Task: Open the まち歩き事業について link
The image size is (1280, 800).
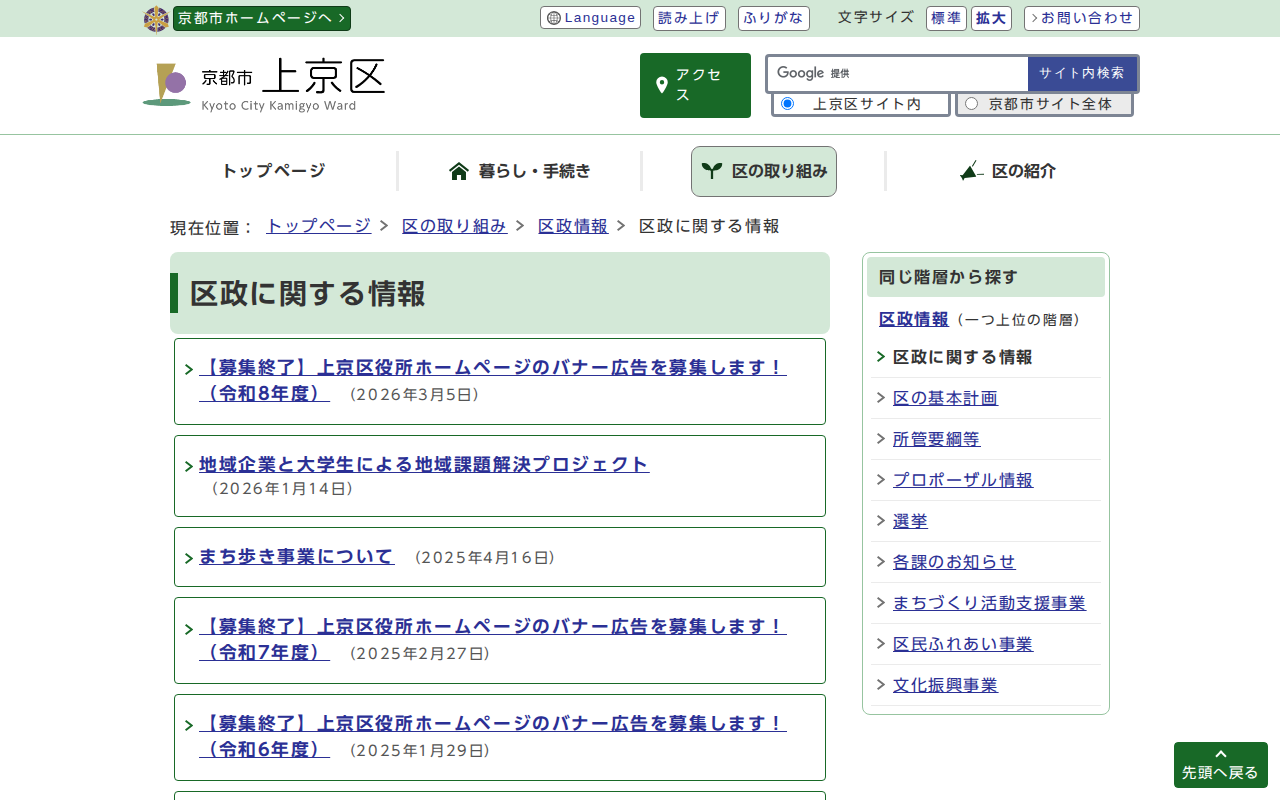Action: coord(296,556)
